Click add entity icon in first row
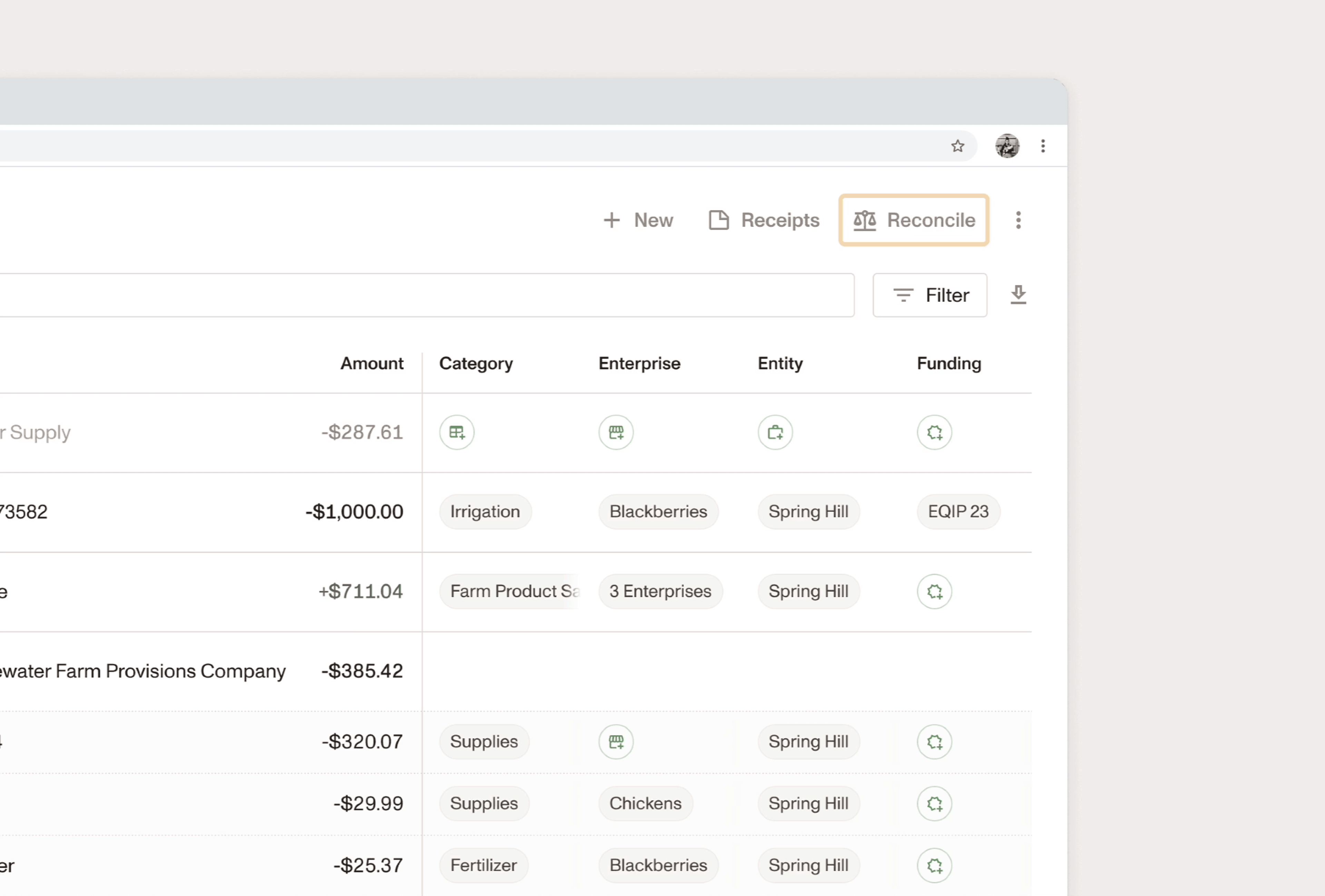This screenshot has width=1325, height=896. [775, 433]
